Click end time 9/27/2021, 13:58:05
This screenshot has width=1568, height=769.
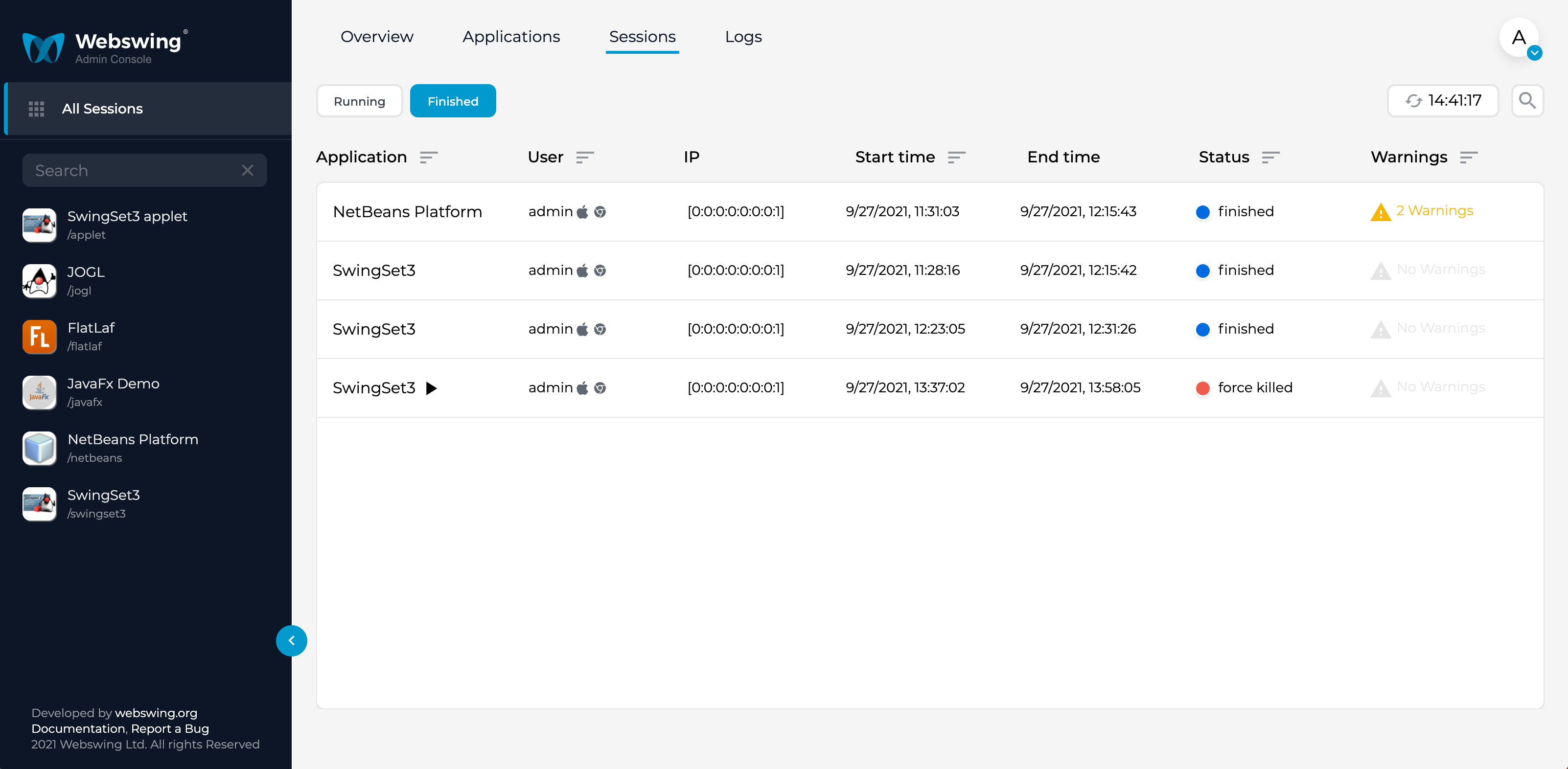click(1081, 387)
